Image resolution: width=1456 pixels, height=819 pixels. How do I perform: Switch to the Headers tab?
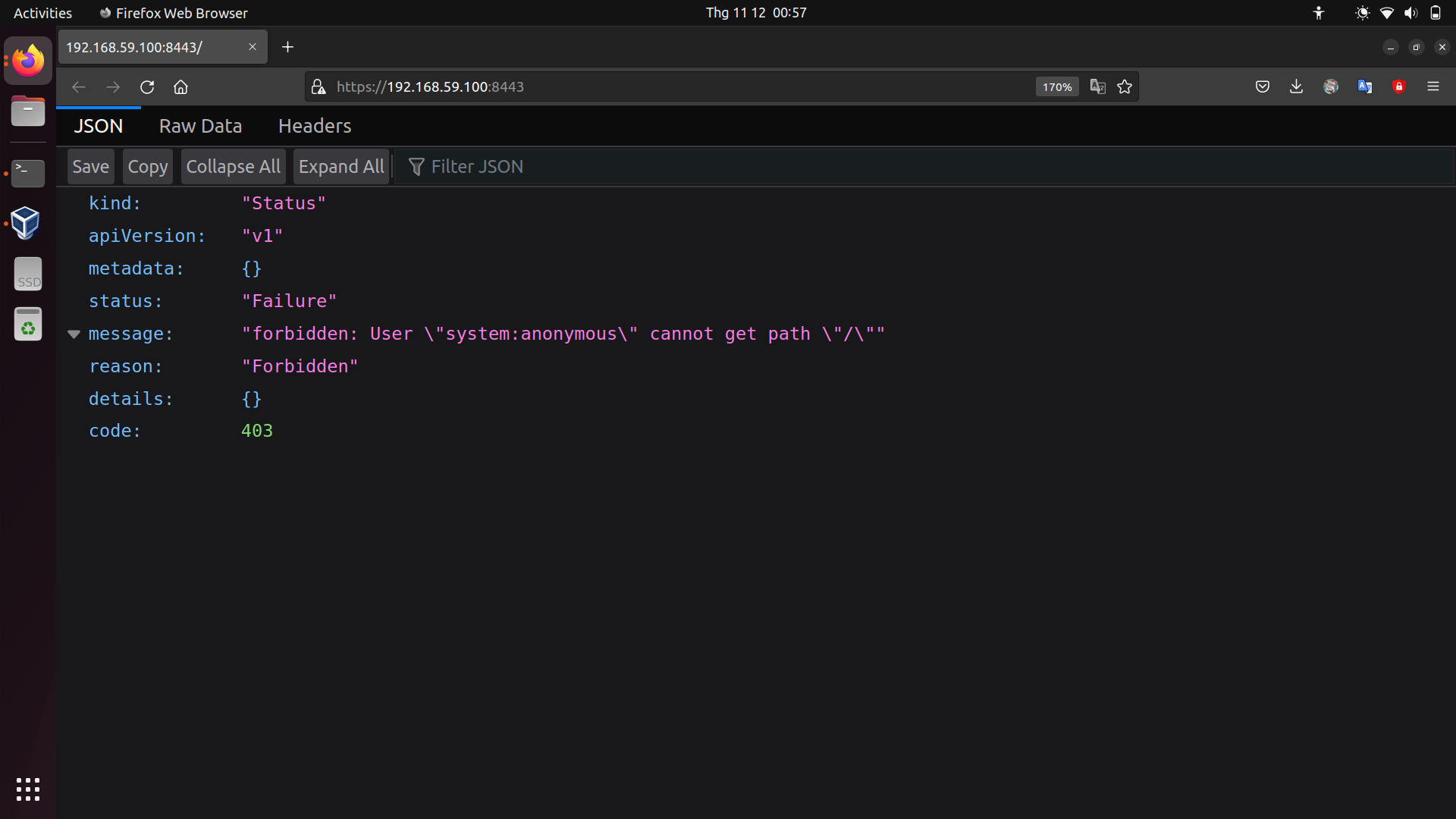point(315,126)
